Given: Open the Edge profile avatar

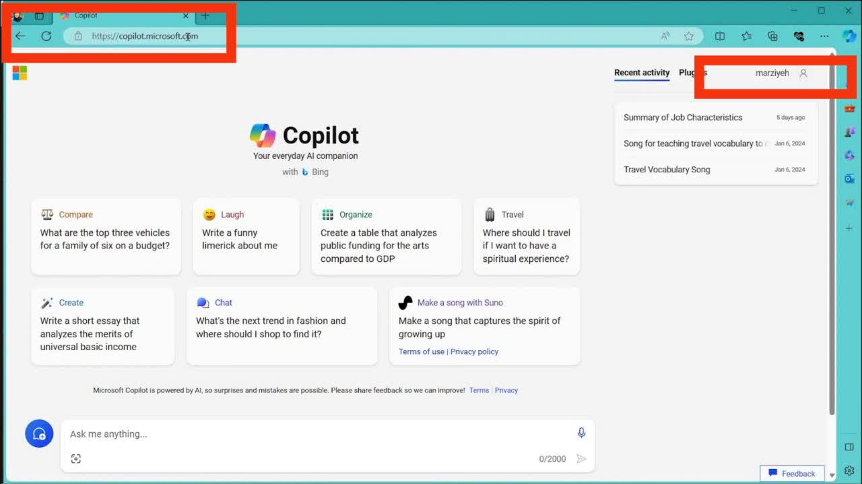Looking at the screenshot, I should (17, 16).
